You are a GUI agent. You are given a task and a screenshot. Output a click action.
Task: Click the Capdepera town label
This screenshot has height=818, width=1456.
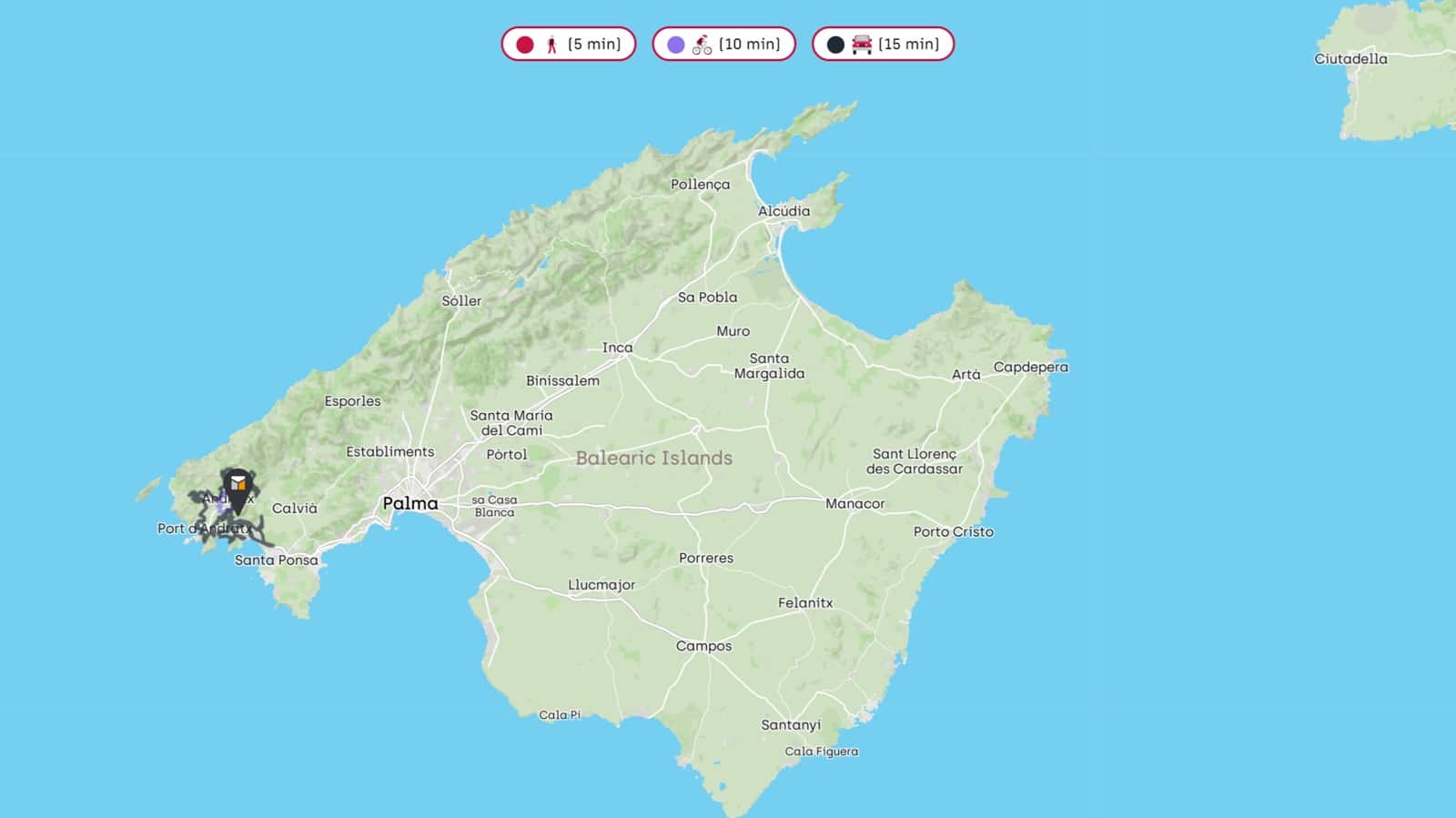(1030, 367)
